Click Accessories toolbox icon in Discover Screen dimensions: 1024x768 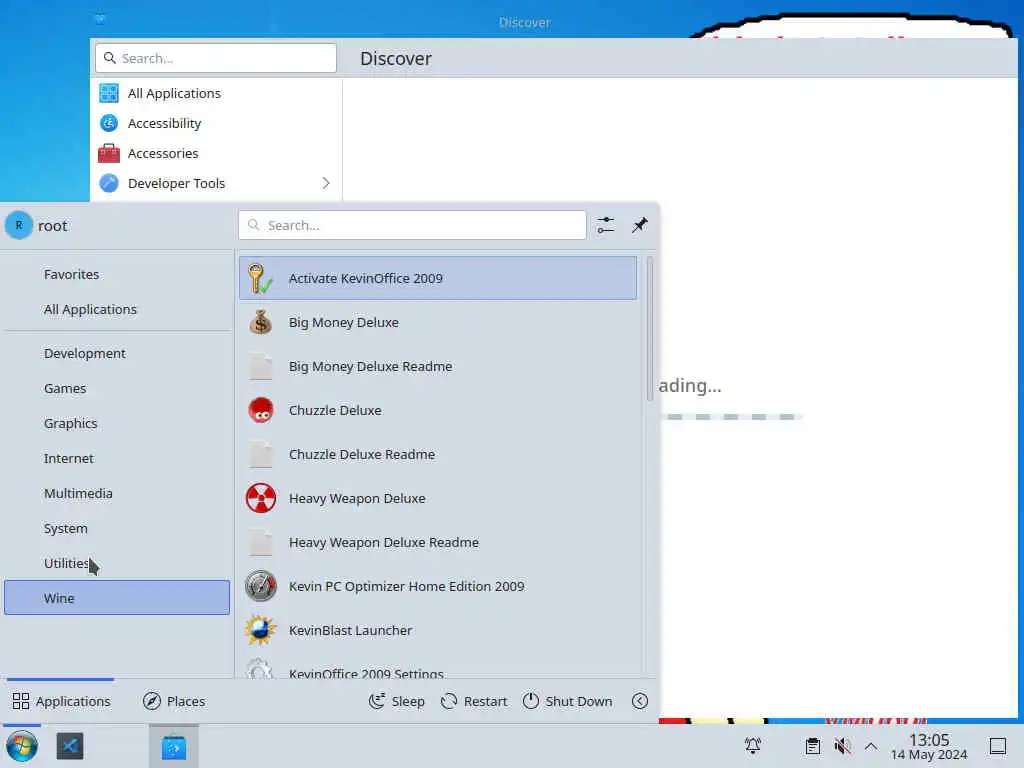point(109,153)
